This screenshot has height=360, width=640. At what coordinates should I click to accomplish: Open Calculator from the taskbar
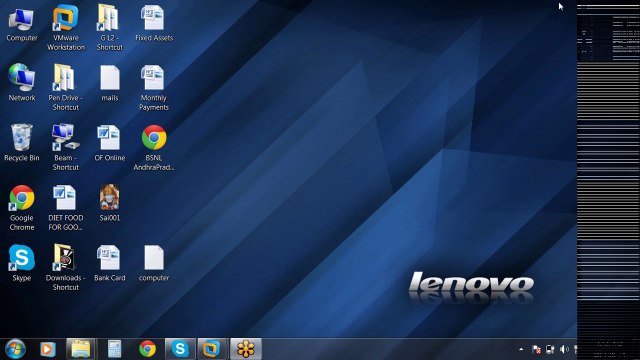pyautogui.click(x=115, y=349)
